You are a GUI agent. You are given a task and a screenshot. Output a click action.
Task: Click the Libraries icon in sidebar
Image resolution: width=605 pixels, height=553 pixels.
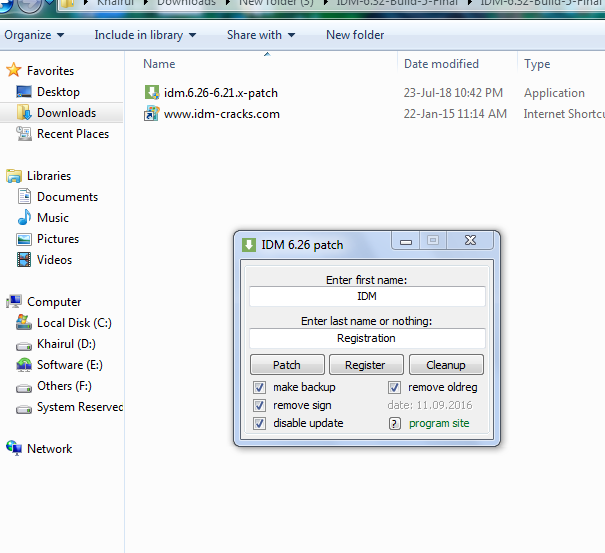click(14, 176)
